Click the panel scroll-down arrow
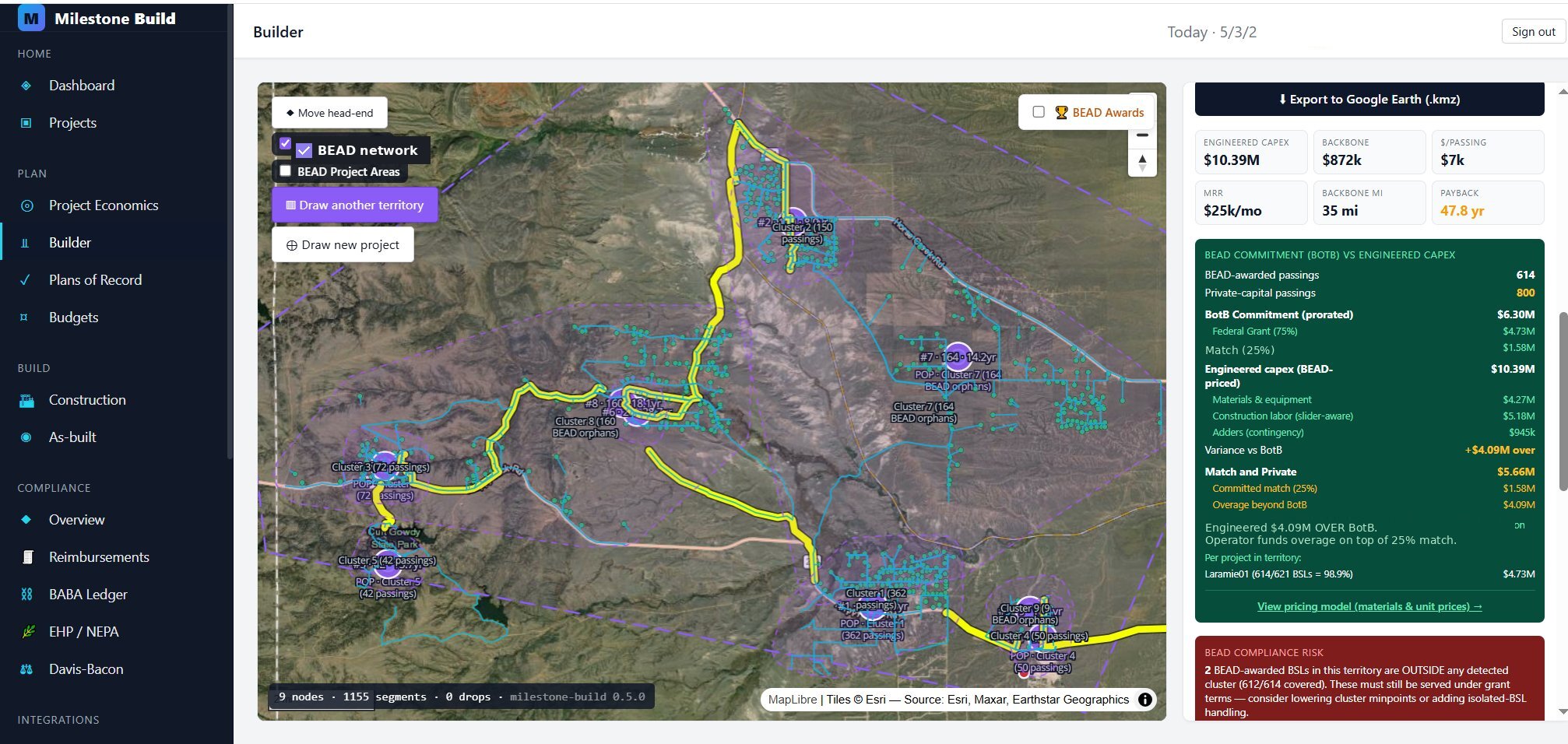Viewport: 1568px width, 744px height. click(x=1563, y=711)
